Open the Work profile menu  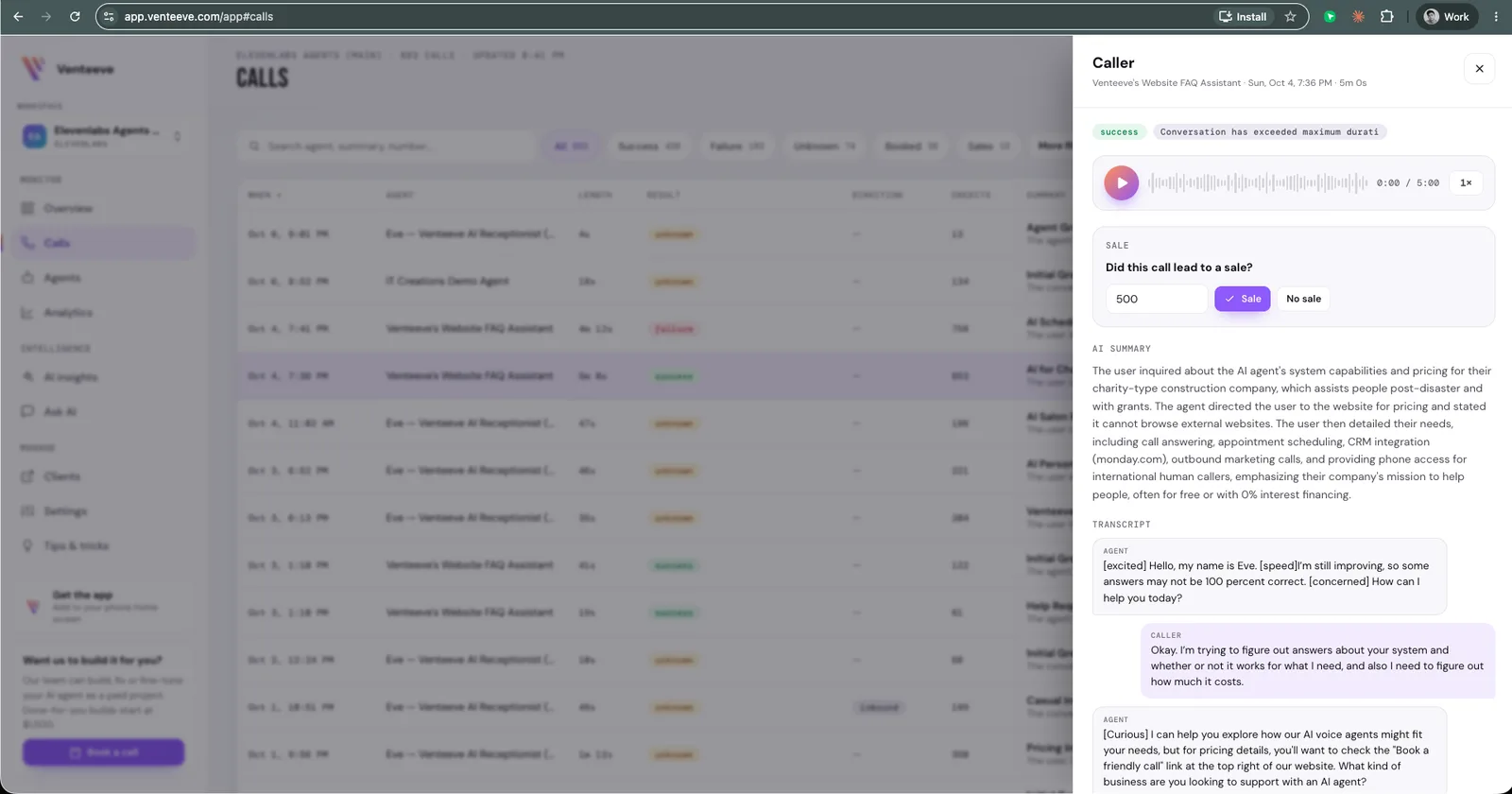coord(1446,16)
